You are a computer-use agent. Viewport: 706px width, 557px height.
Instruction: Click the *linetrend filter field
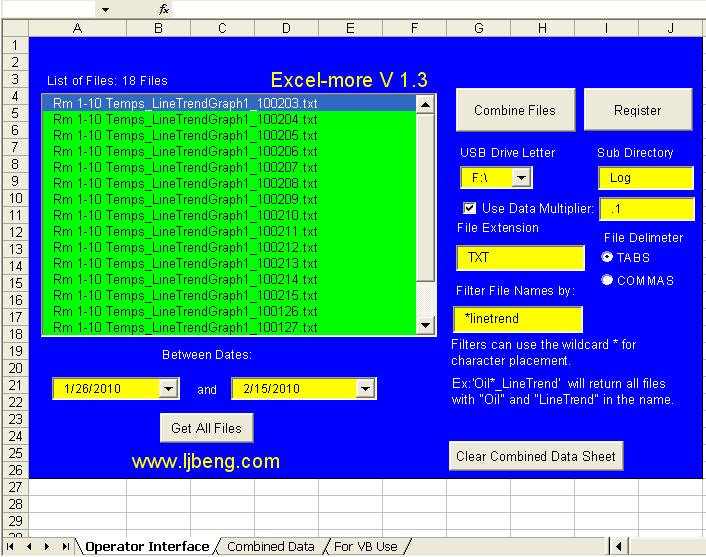pos(518,319)
